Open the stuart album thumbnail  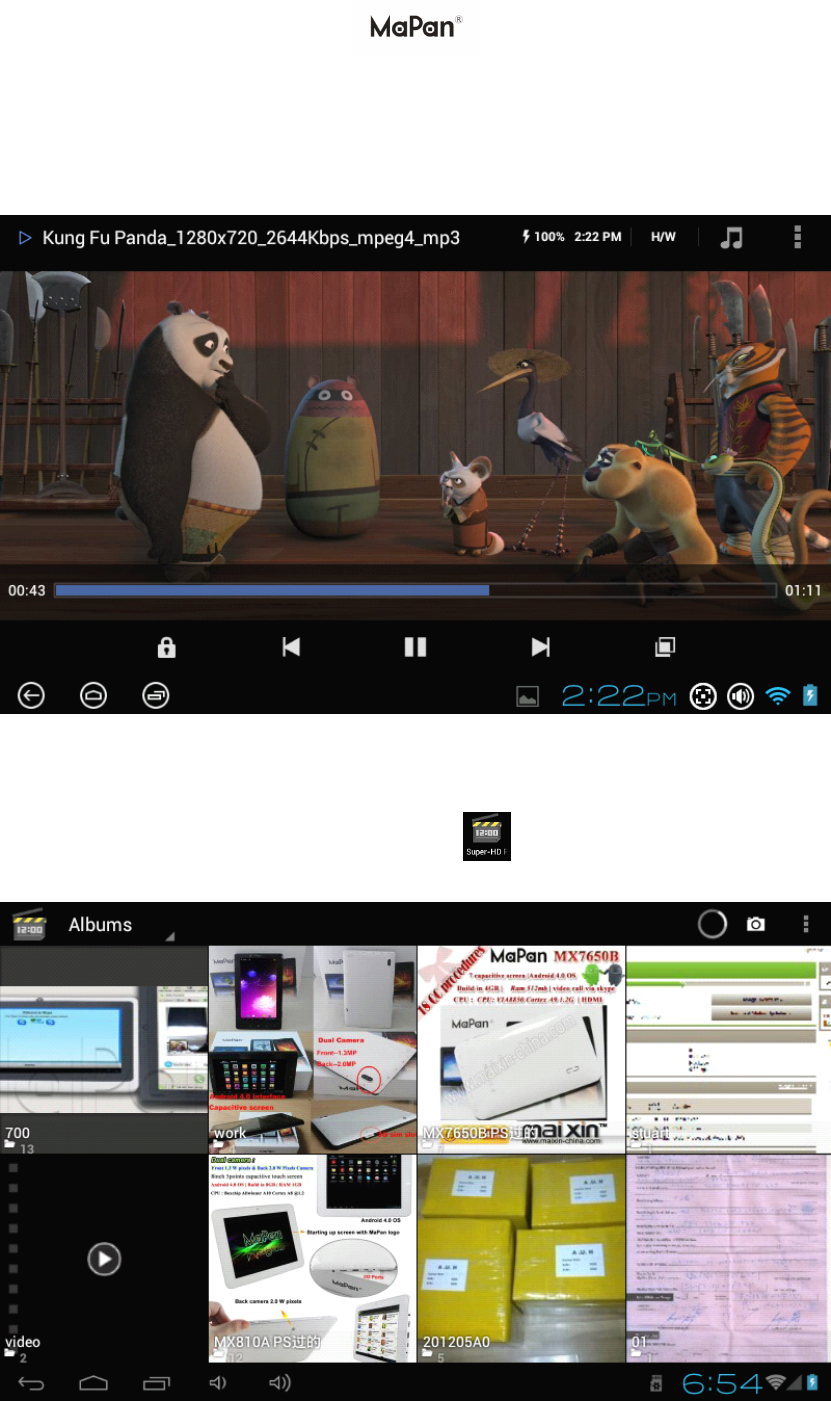click(x=729, y=1049)
